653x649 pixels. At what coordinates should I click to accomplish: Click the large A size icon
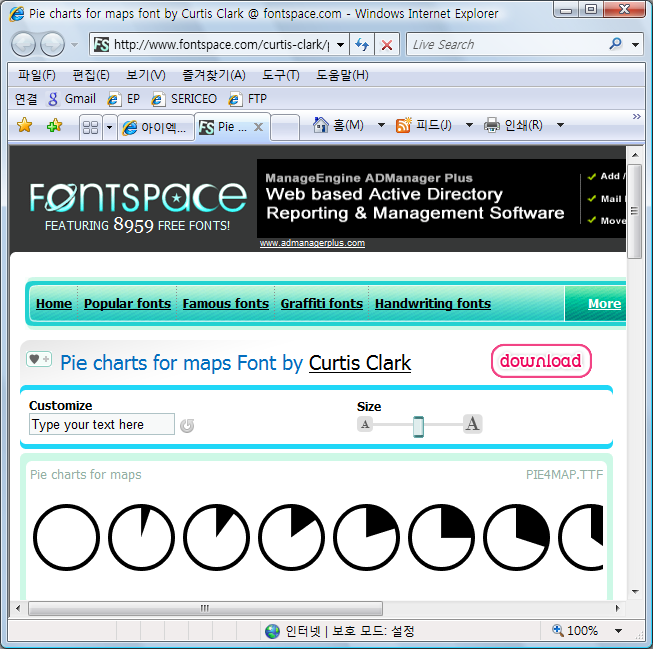tap(472, 424)
